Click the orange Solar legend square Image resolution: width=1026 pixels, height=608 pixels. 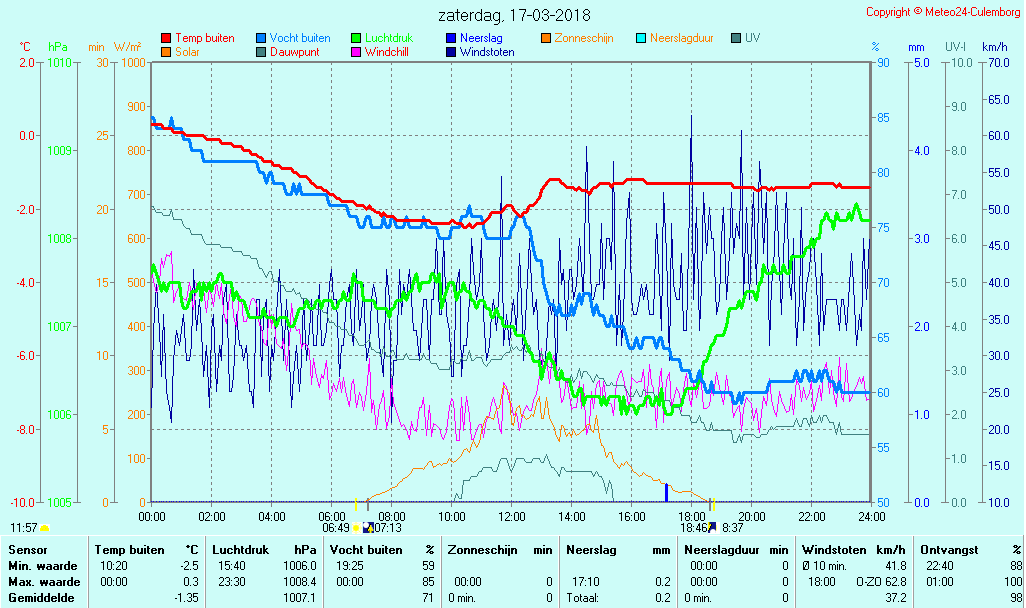(x=166, y=52)
